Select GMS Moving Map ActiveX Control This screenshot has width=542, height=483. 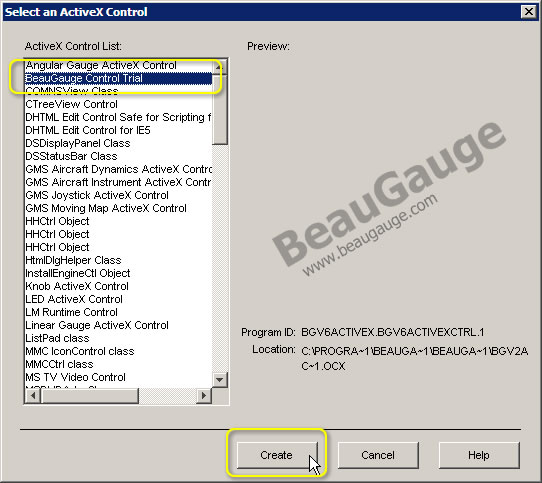(118, 208)
